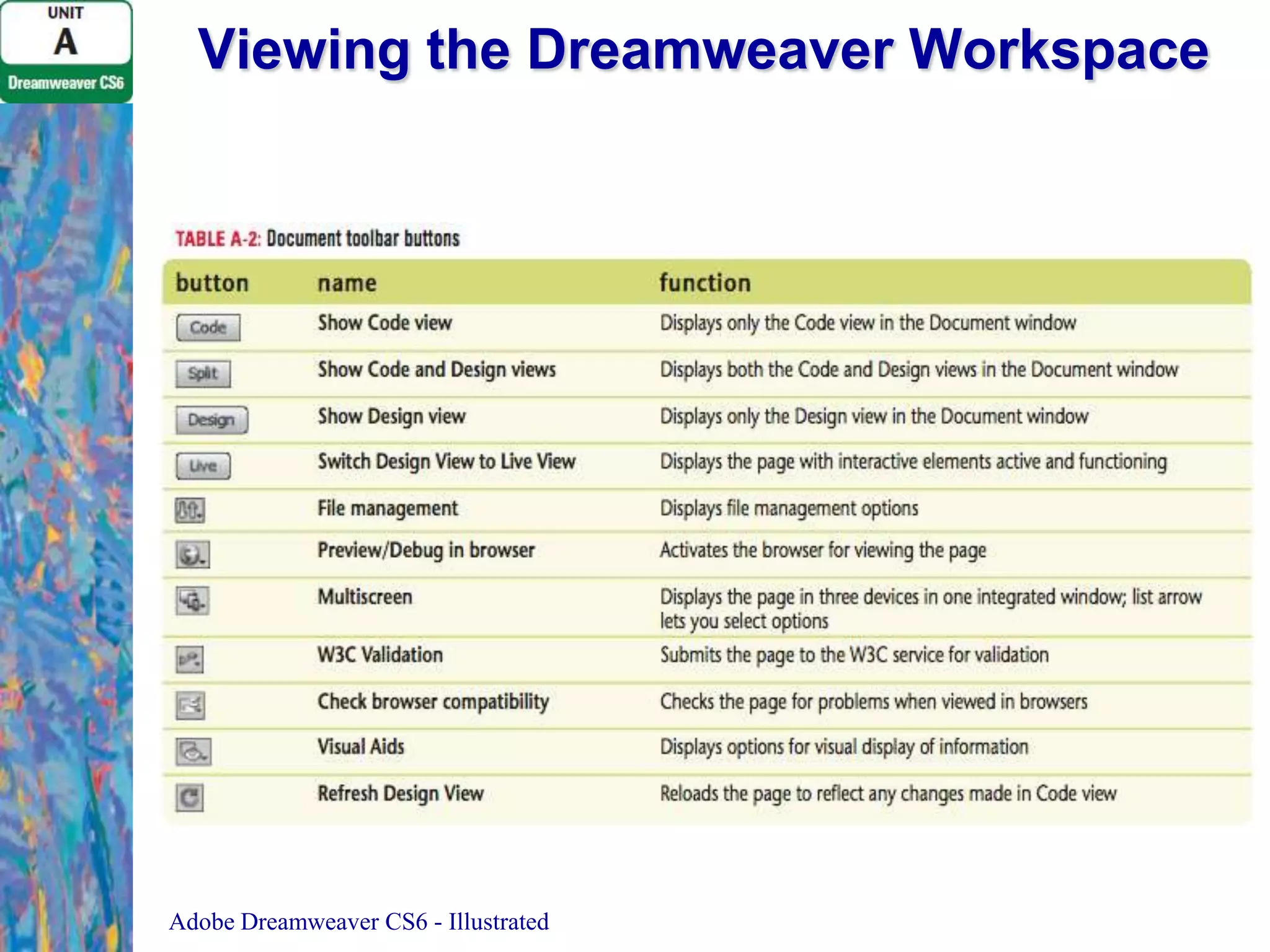Click 'Checks the page for problems' description
The height and width of the screenshot is (952, 1270).
874,702
